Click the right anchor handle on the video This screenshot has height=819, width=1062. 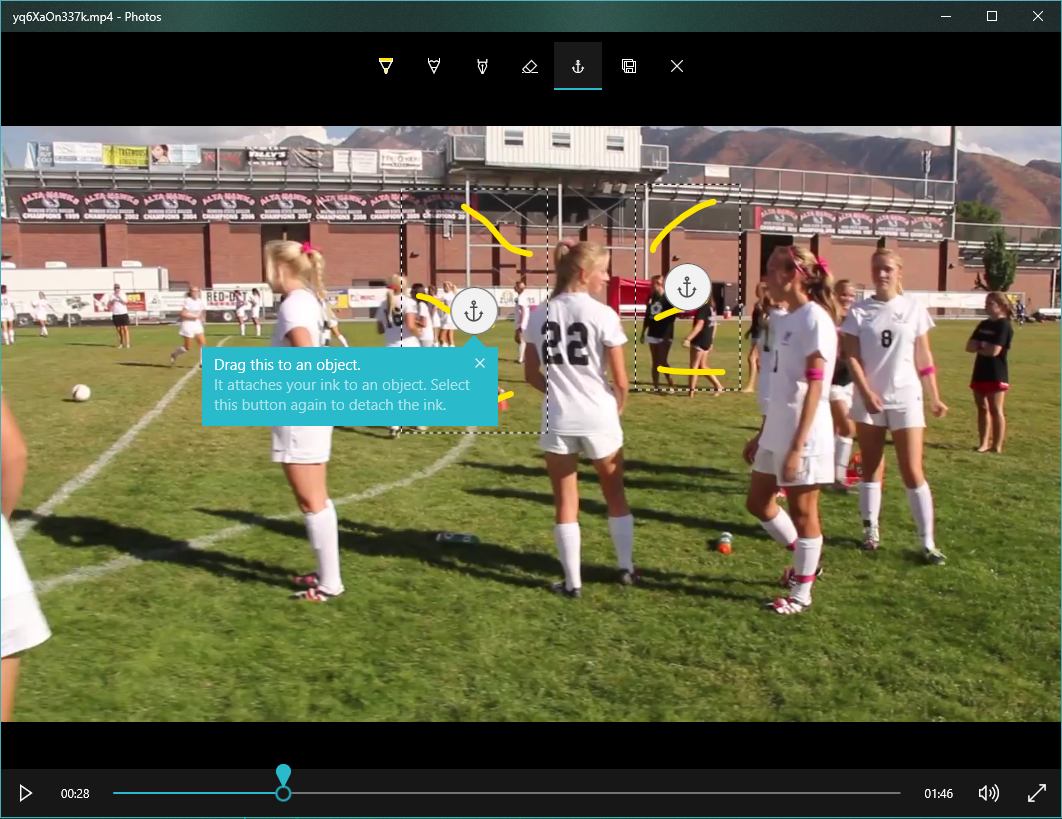coord(687,288)
